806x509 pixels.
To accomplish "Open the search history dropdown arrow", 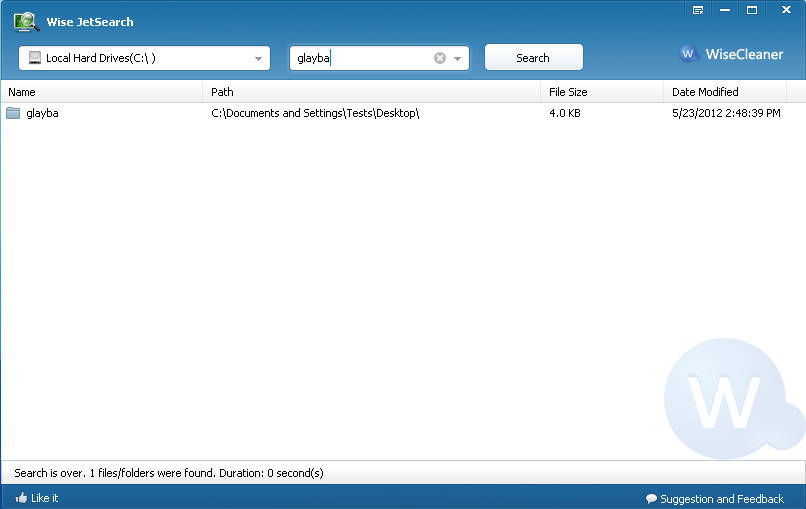I will click(x=457, y=59).
